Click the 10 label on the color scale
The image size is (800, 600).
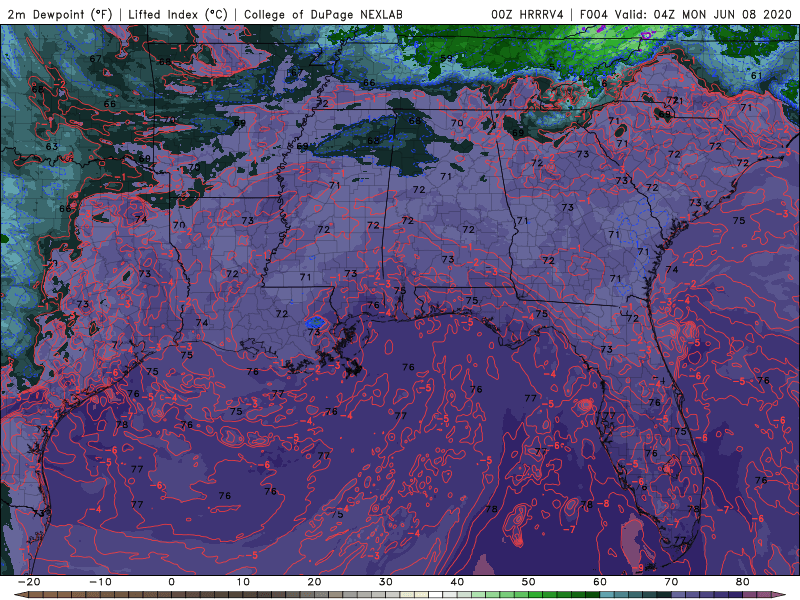click(x=243, y=582)
